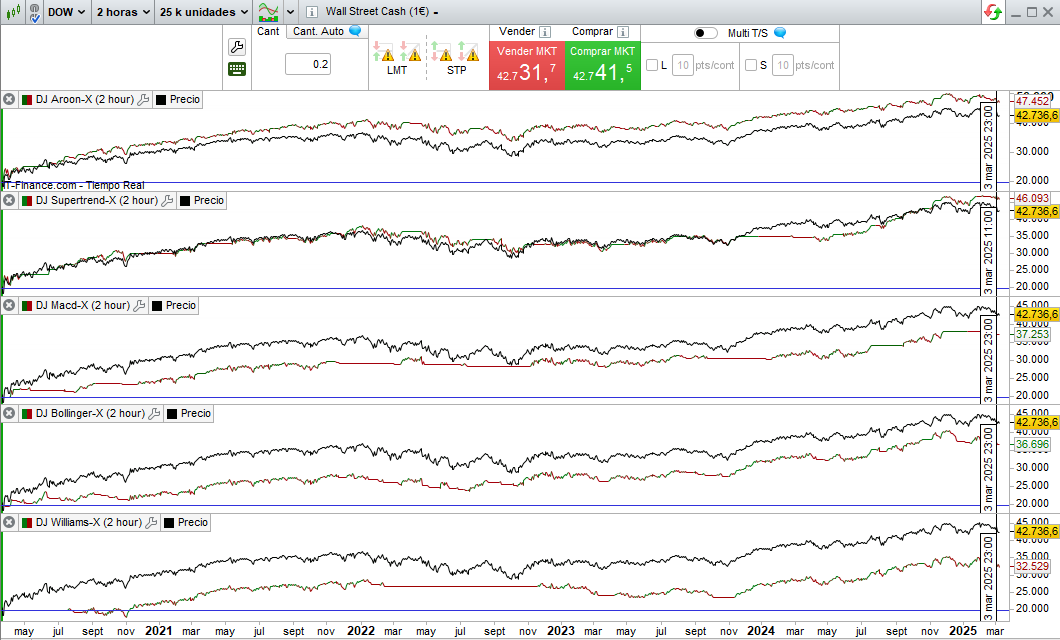Enable the S pts/cont checkbox
This screenshot has height=640, width=1060.
click(751, 66)
